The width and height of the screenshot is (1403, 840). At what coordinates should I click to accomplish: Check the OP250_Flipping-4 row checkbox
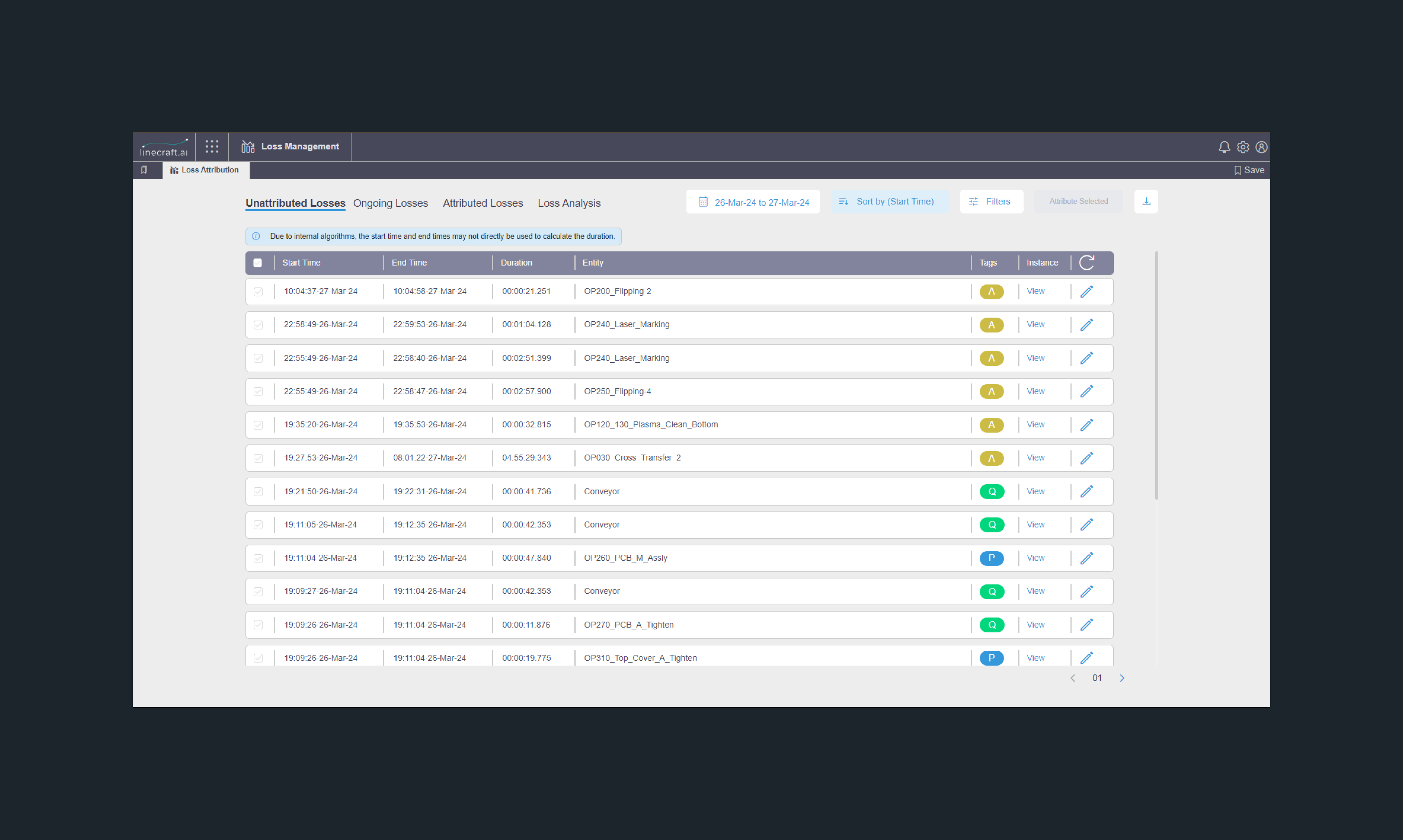258,392
